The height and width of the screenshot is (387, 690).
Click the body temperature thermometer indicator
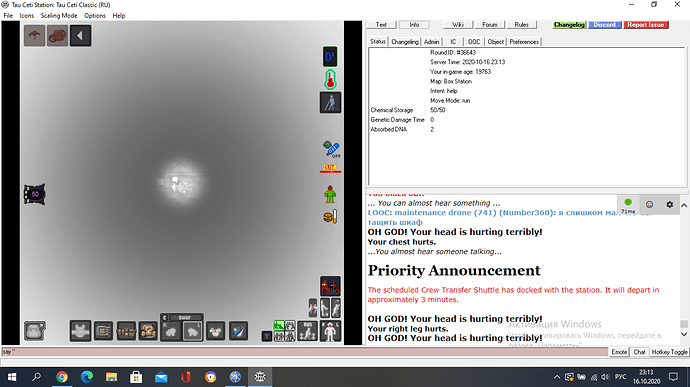(x=330, y=80)
